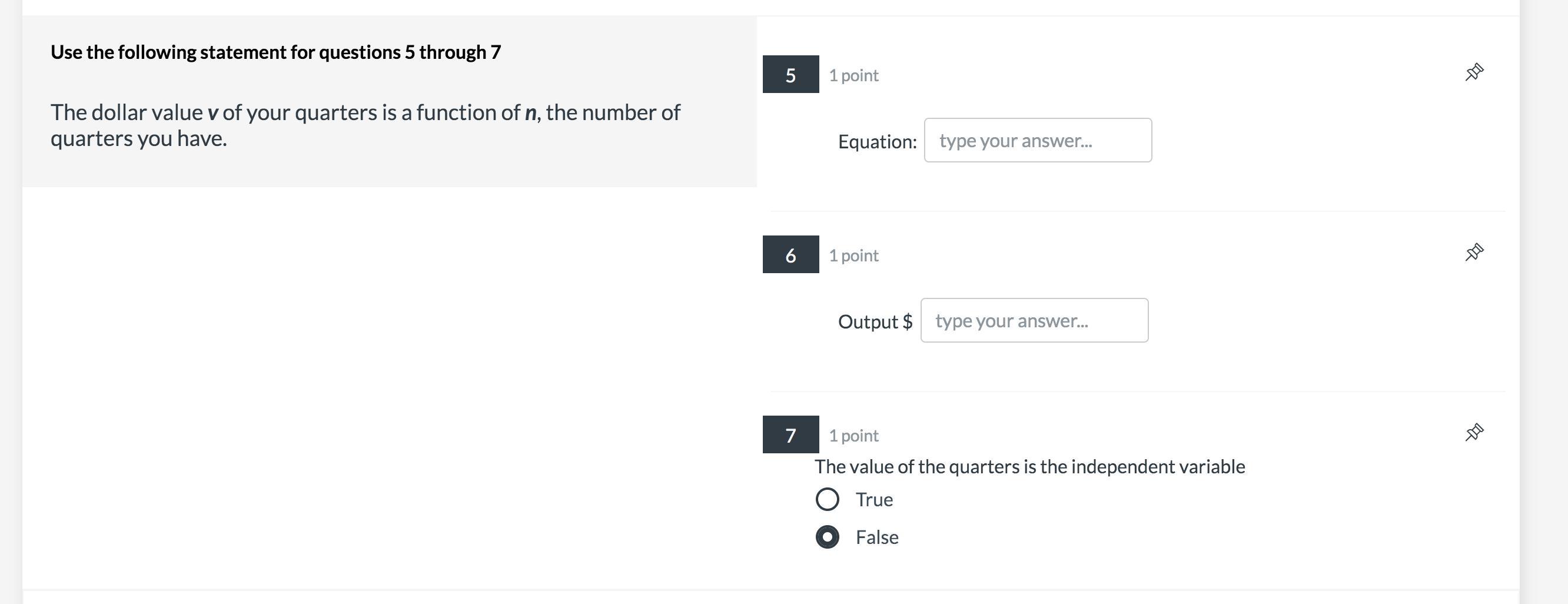The height and width of the screenshot is (604, 1568).
Task: Click the "False" option label text
Action: (x=876, y=537)
